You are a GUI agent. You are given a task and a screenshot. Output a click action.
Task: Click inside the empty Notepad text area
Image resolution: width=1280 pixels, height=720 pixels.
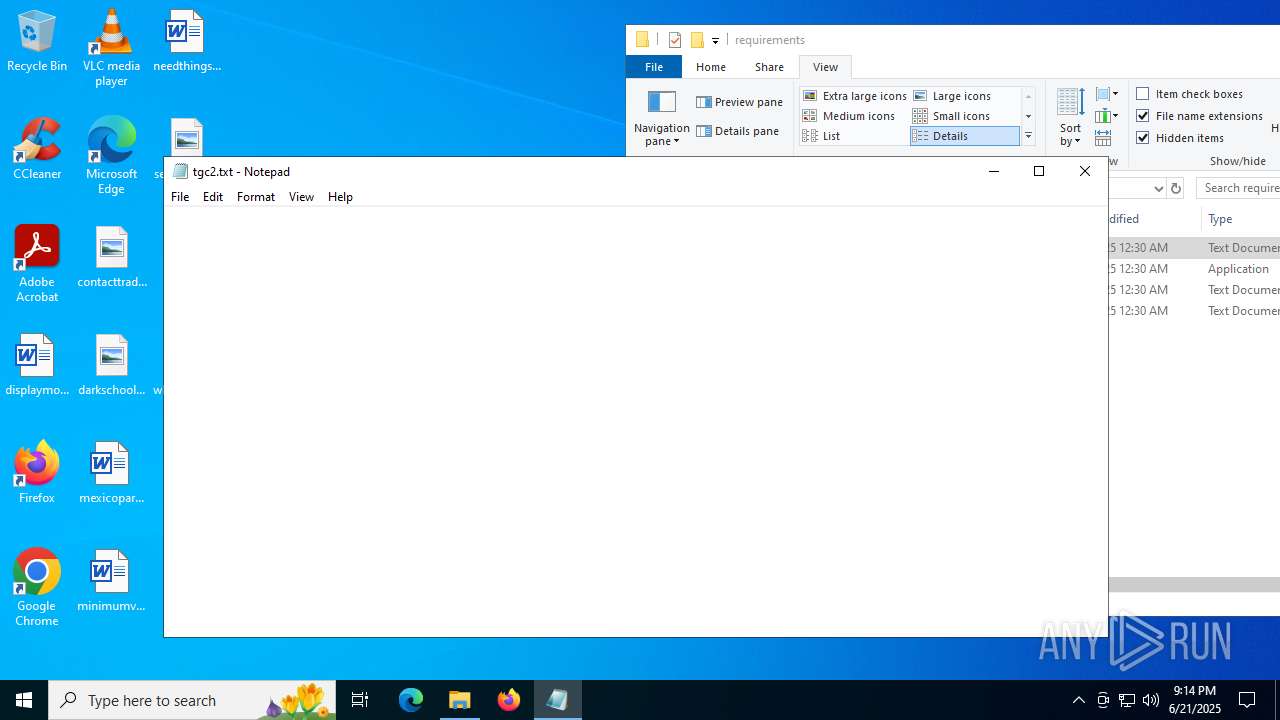pyautogui.click(x=635, y=420)
